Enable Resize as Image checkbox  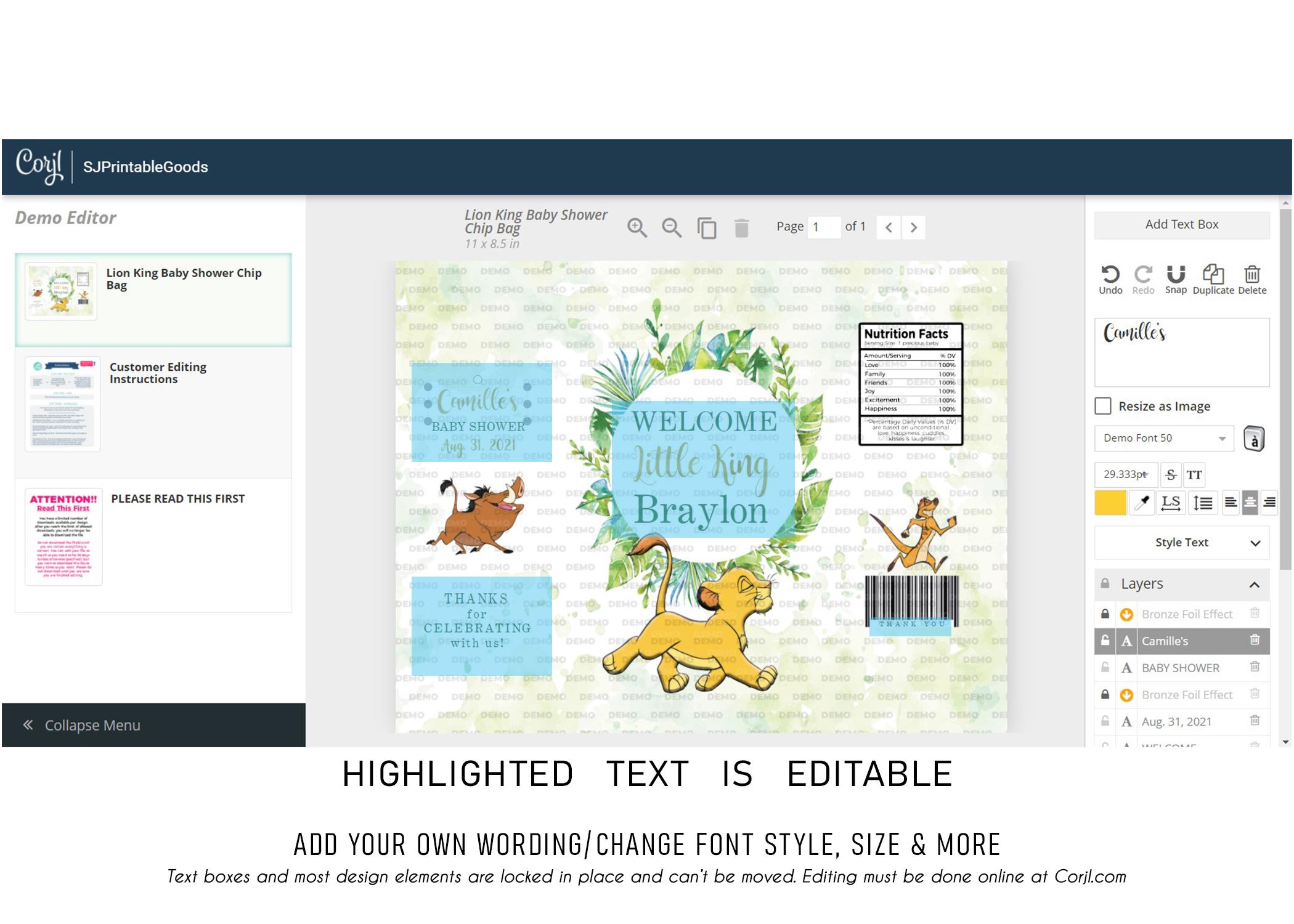point(1103,406)
